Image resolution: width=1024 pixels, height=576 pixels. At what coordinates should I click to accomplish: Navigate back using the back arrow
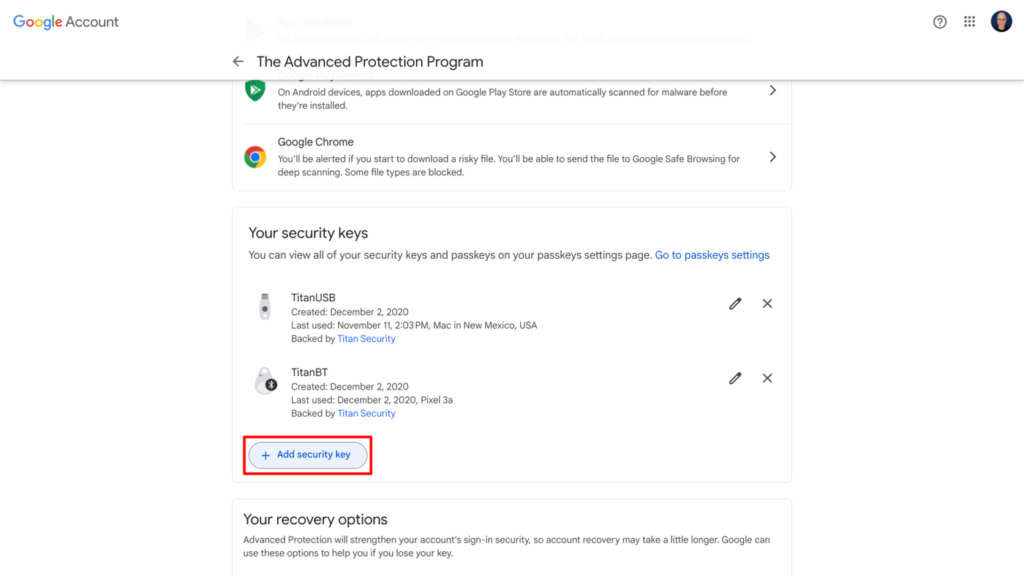(x=238, y=61)
